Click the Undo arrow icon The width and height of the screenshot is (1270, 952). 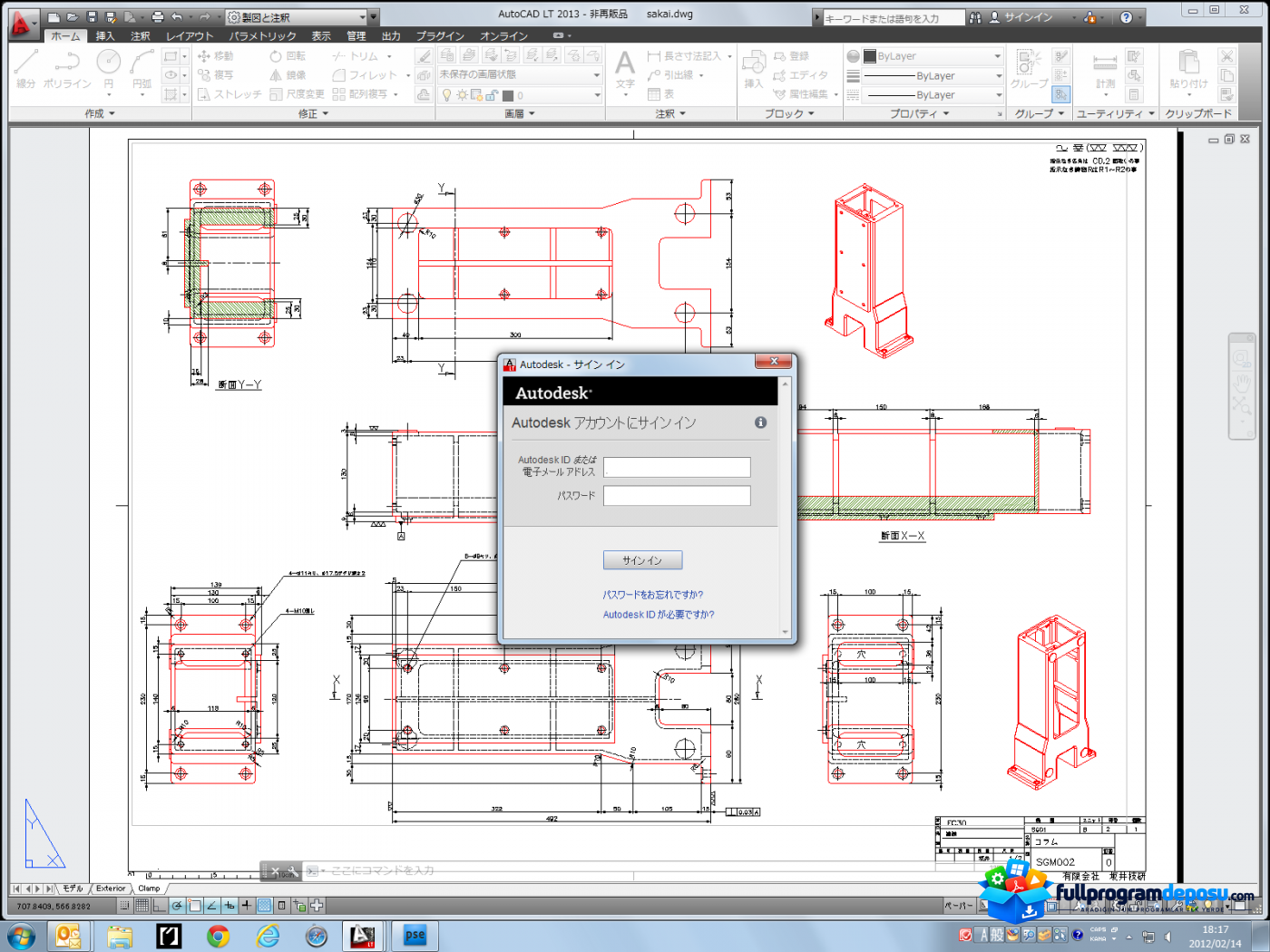177,17
